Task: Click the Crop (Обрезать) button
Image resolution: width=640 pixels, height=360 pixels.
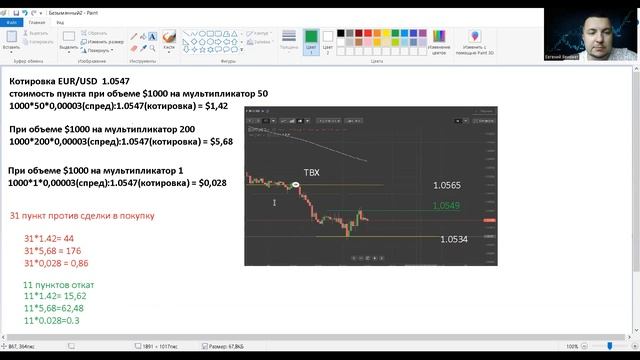Action: coord(95,33)
